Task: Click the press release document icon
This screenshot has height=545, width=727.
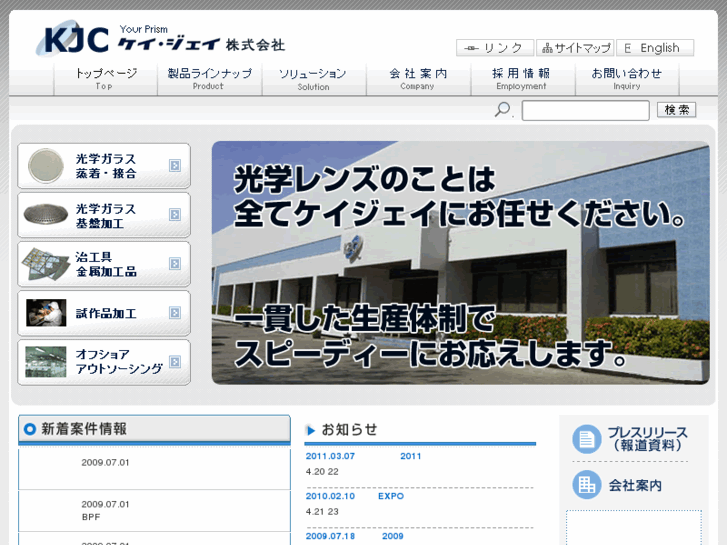Action: [587, 439]
